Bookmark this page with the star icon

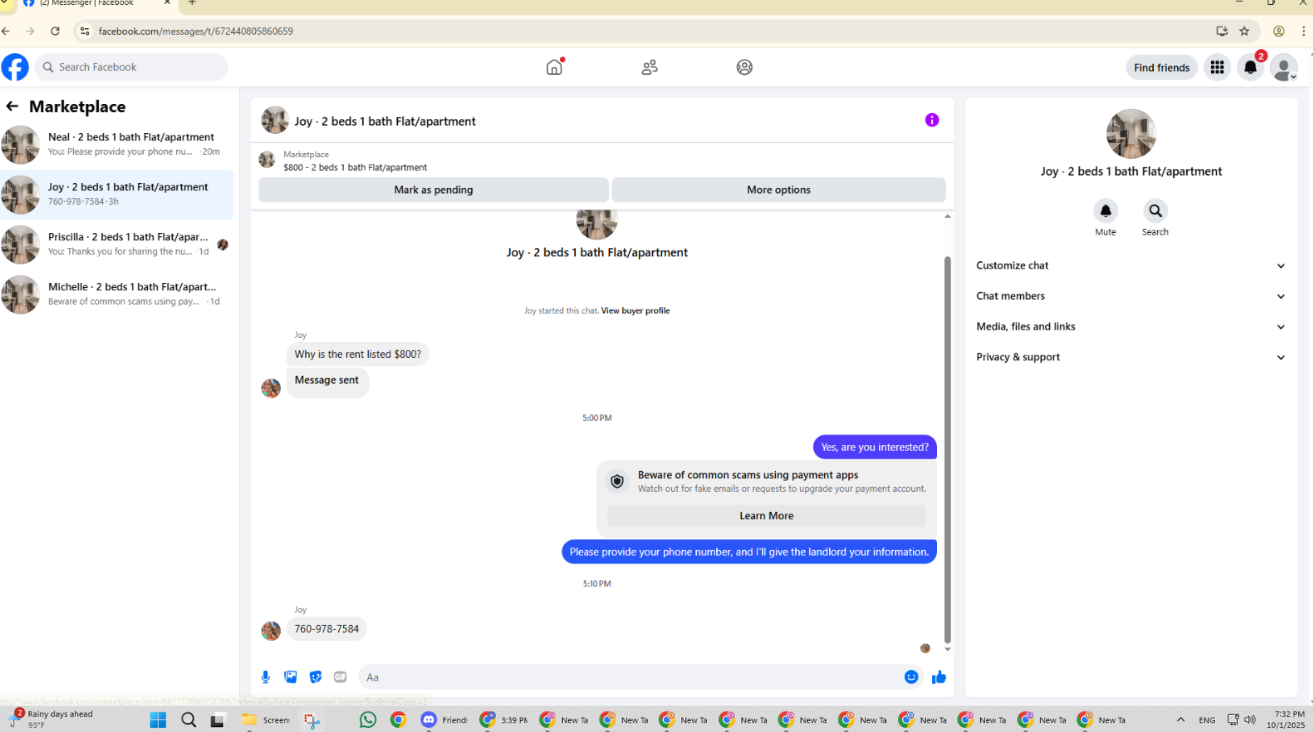[1244, 31]
